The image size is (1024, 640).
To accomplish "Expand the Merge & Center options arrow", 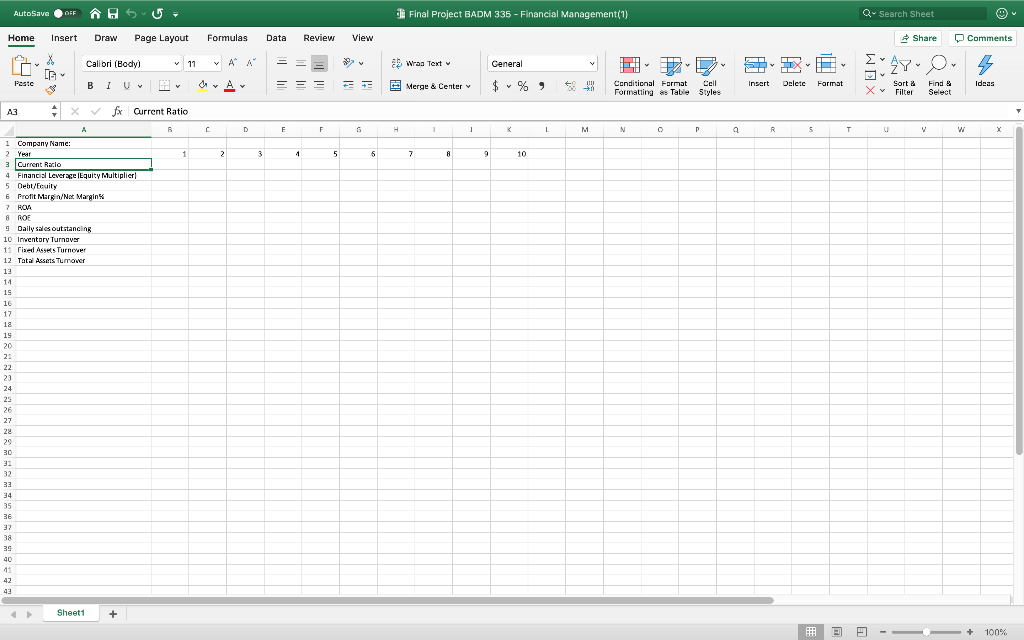I will (x=468, y=86).
